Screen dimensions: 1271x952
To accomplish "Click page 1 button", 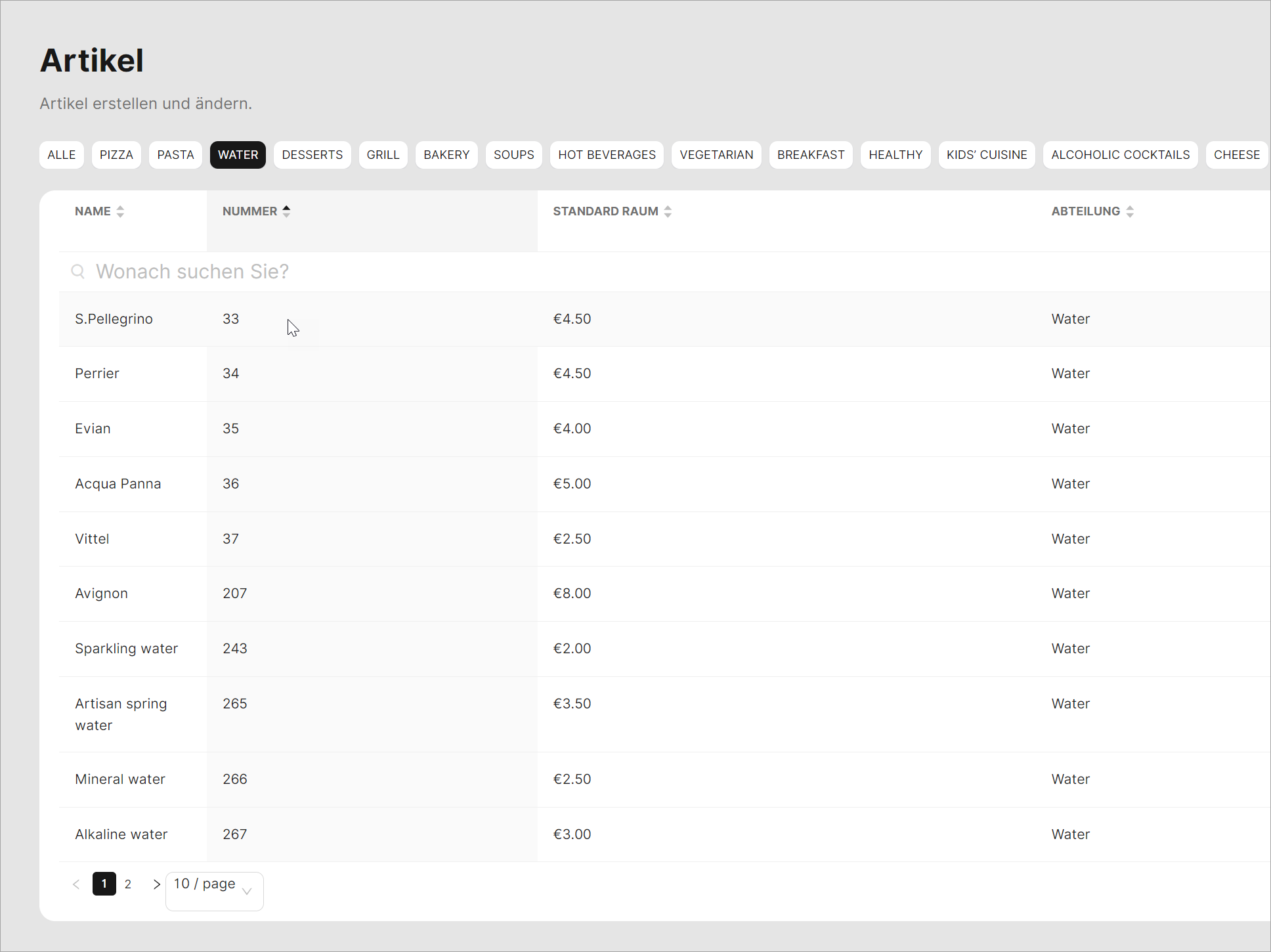I will click(x=104, y=884).
